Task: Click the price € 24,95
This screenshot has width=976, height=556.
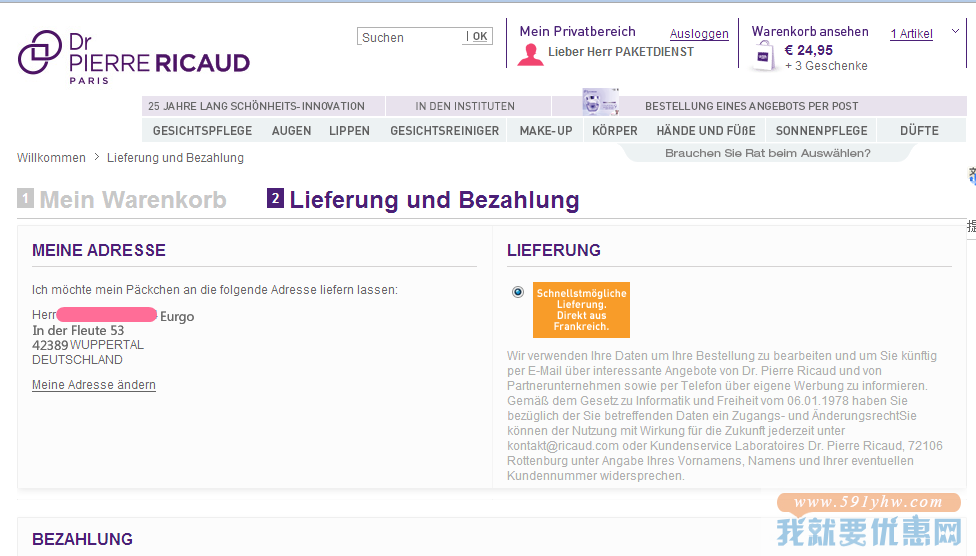Action: 809,50
